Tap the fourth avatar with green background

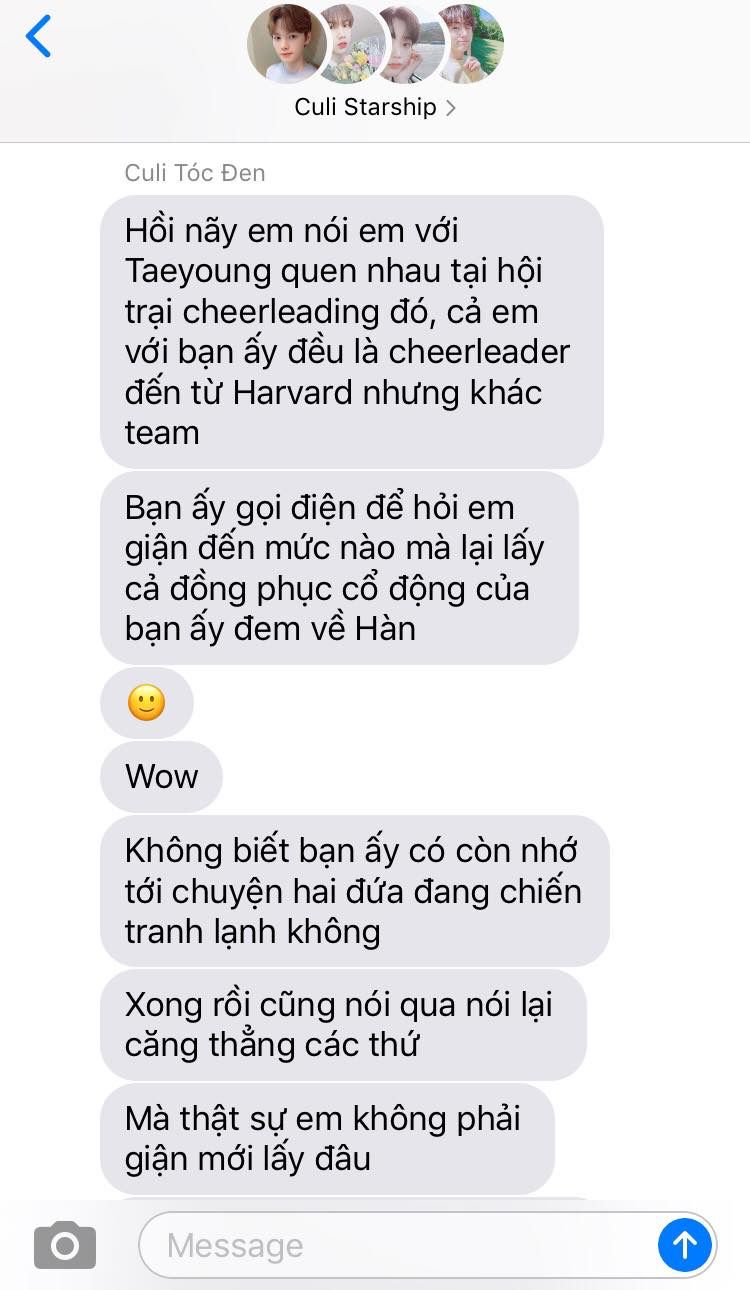point(470,44)
